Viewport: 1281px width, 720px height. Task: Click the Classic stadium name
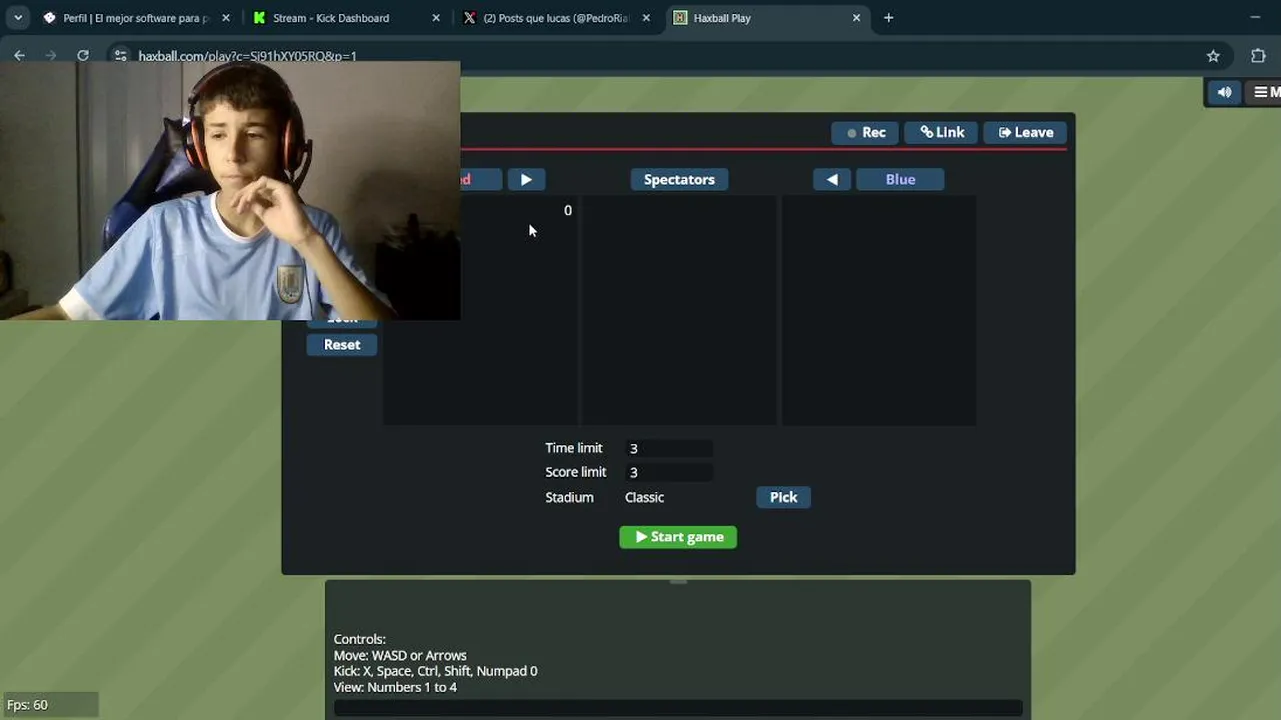[644, 497]
